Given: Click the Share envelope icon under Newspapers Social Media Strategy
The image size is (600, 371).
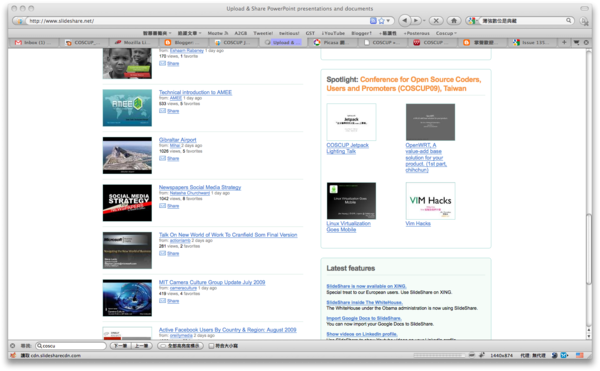Looking at the screenshot, I should pyautogui.click(x=162, y=206).
